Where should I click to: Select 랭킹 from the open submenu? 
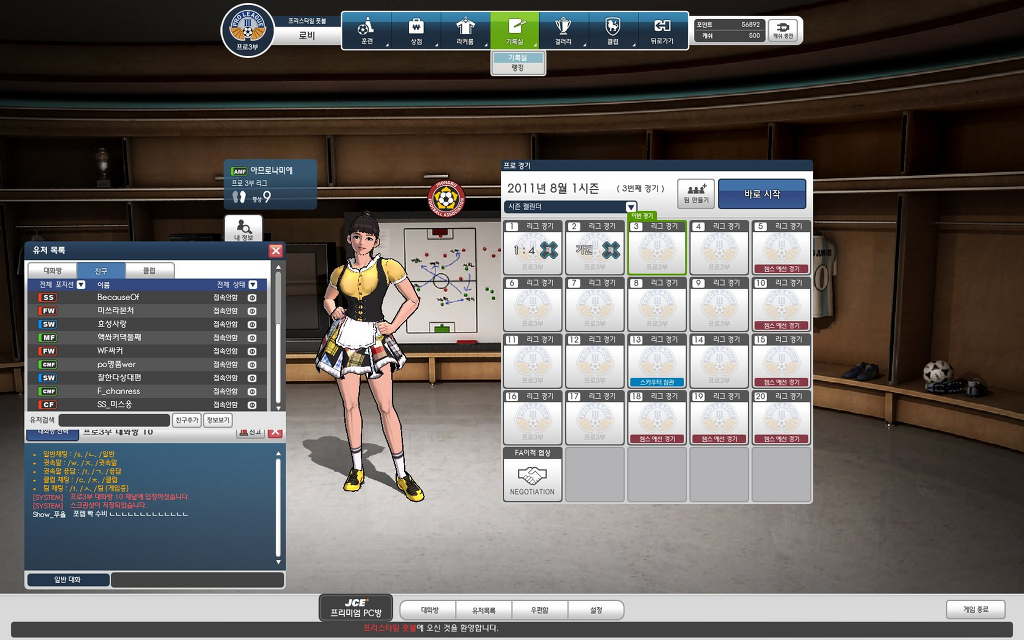point(517,69)
